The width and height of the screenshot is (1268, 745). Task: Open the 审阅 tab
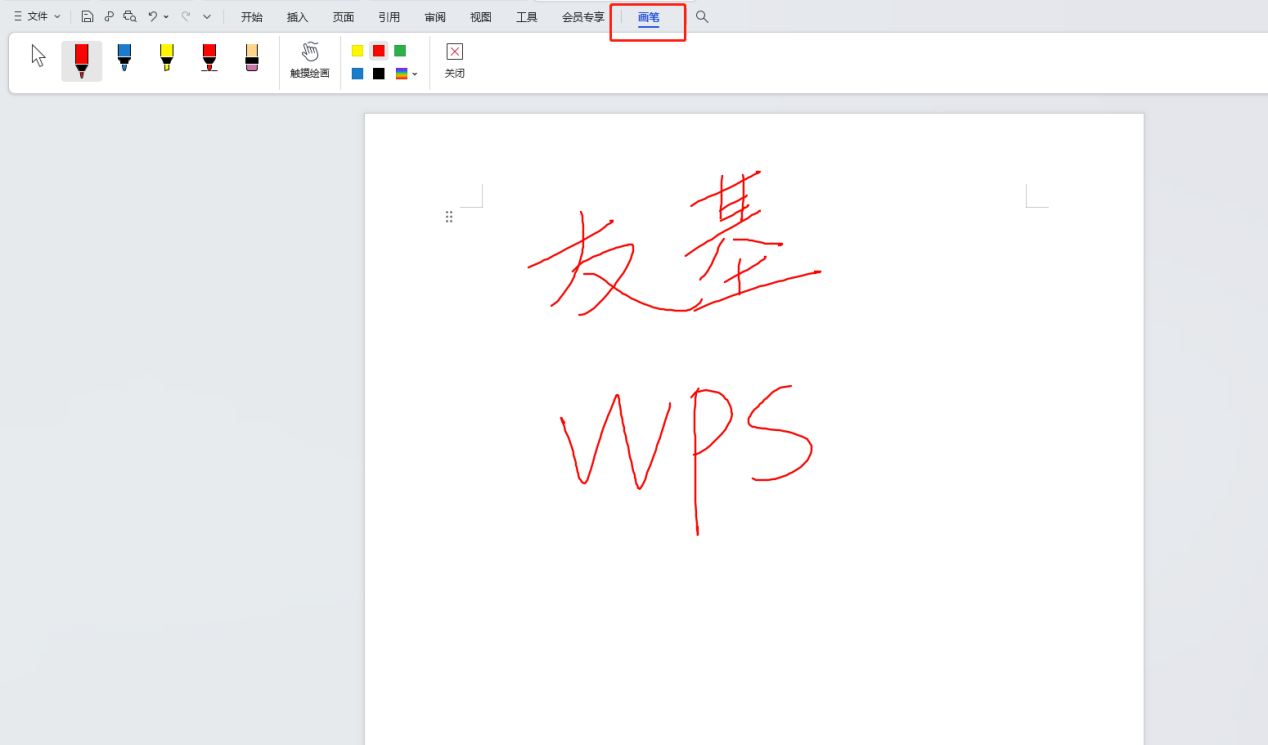coord(435,17)
